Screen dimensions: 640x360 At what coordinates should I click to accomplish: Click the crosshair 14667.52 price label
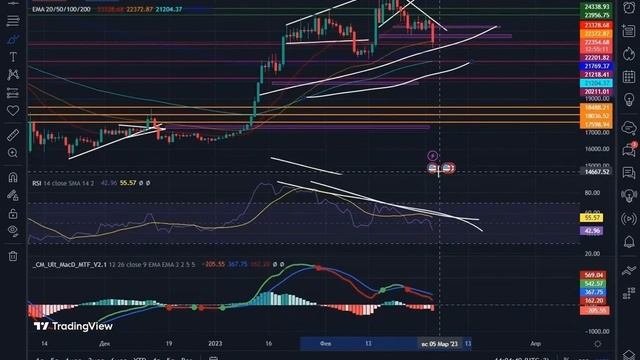596,172
